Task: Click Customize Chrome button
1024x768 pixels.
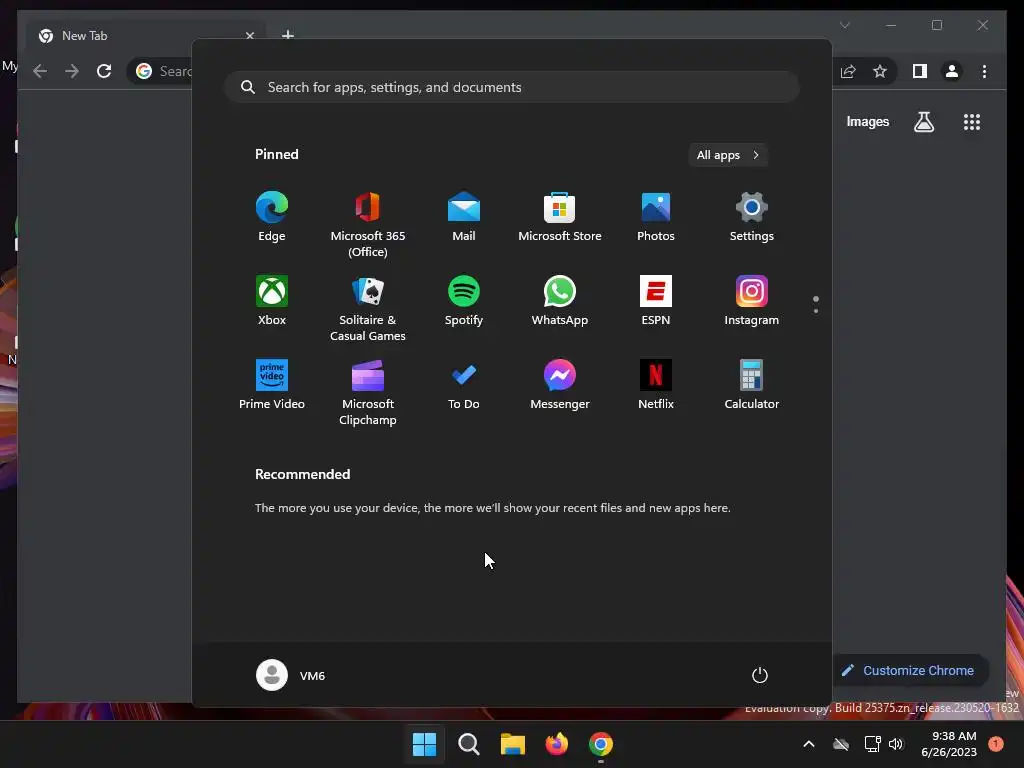Action: (910, 671)
